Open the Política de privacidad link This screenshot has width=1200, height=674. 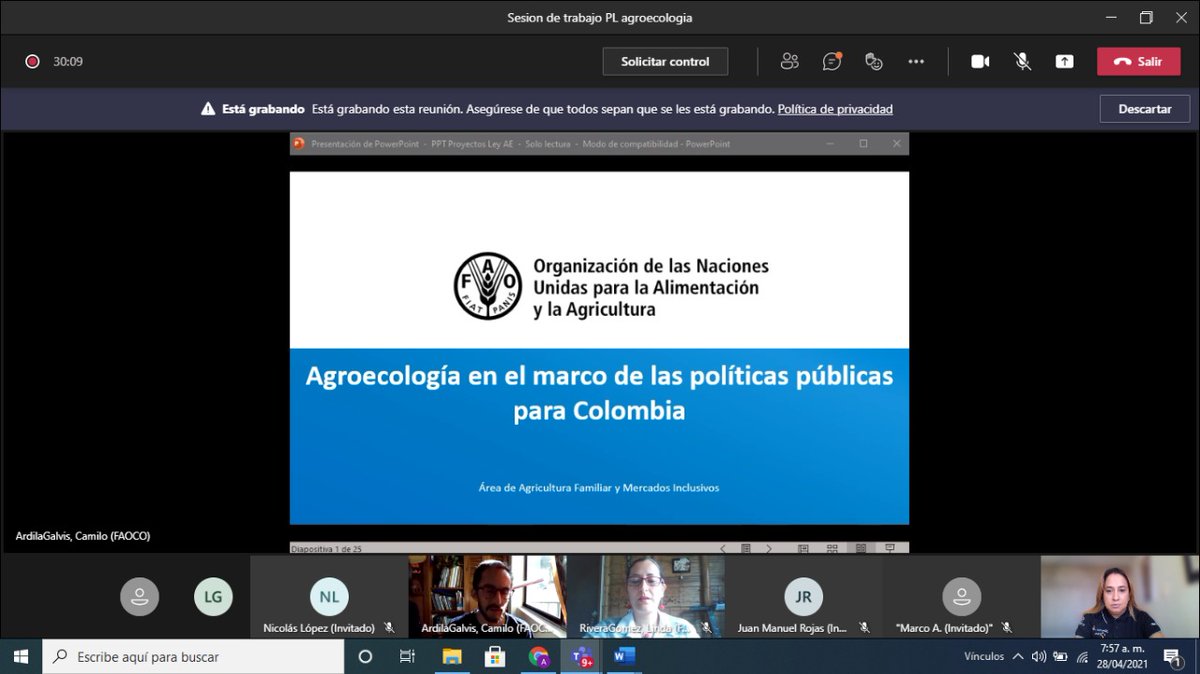point(835,109)
